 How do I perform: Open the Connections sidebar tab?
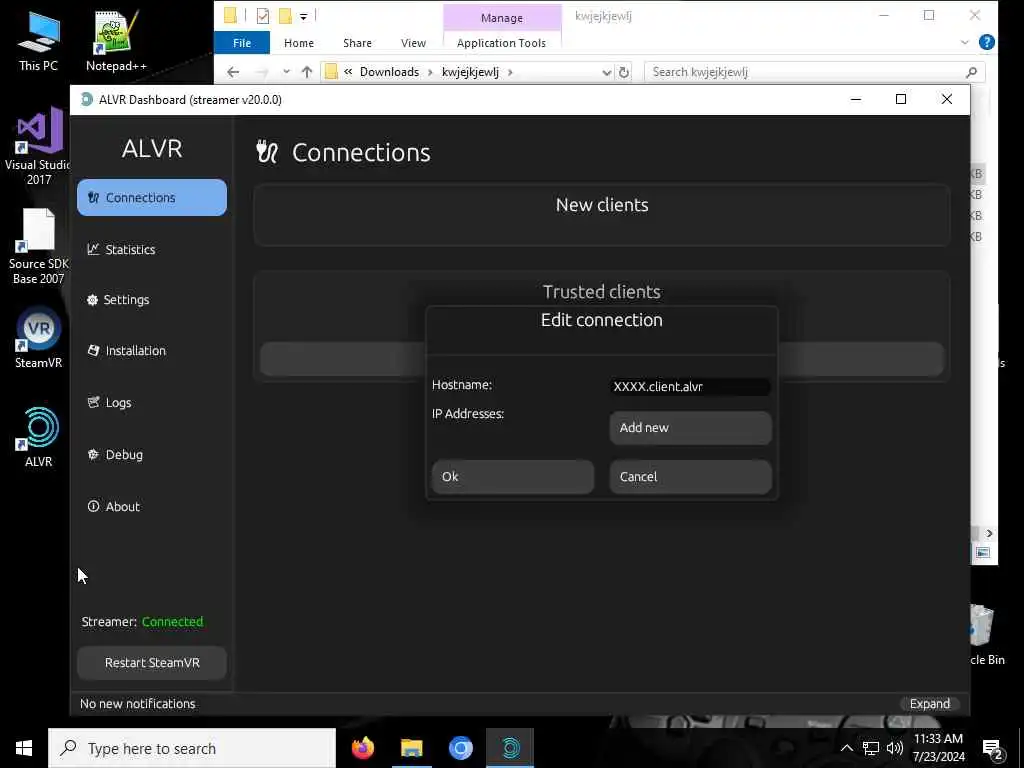152,197
